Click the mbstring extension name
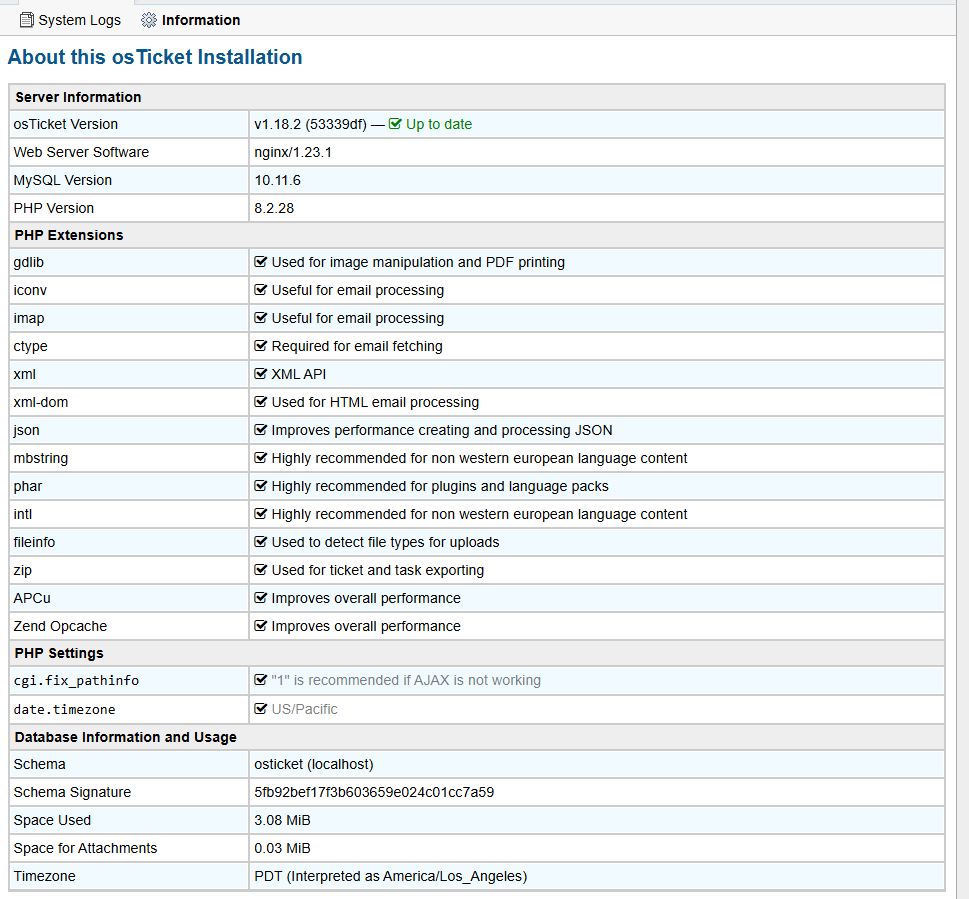This screenshot has height=899, width=969. 41,458
